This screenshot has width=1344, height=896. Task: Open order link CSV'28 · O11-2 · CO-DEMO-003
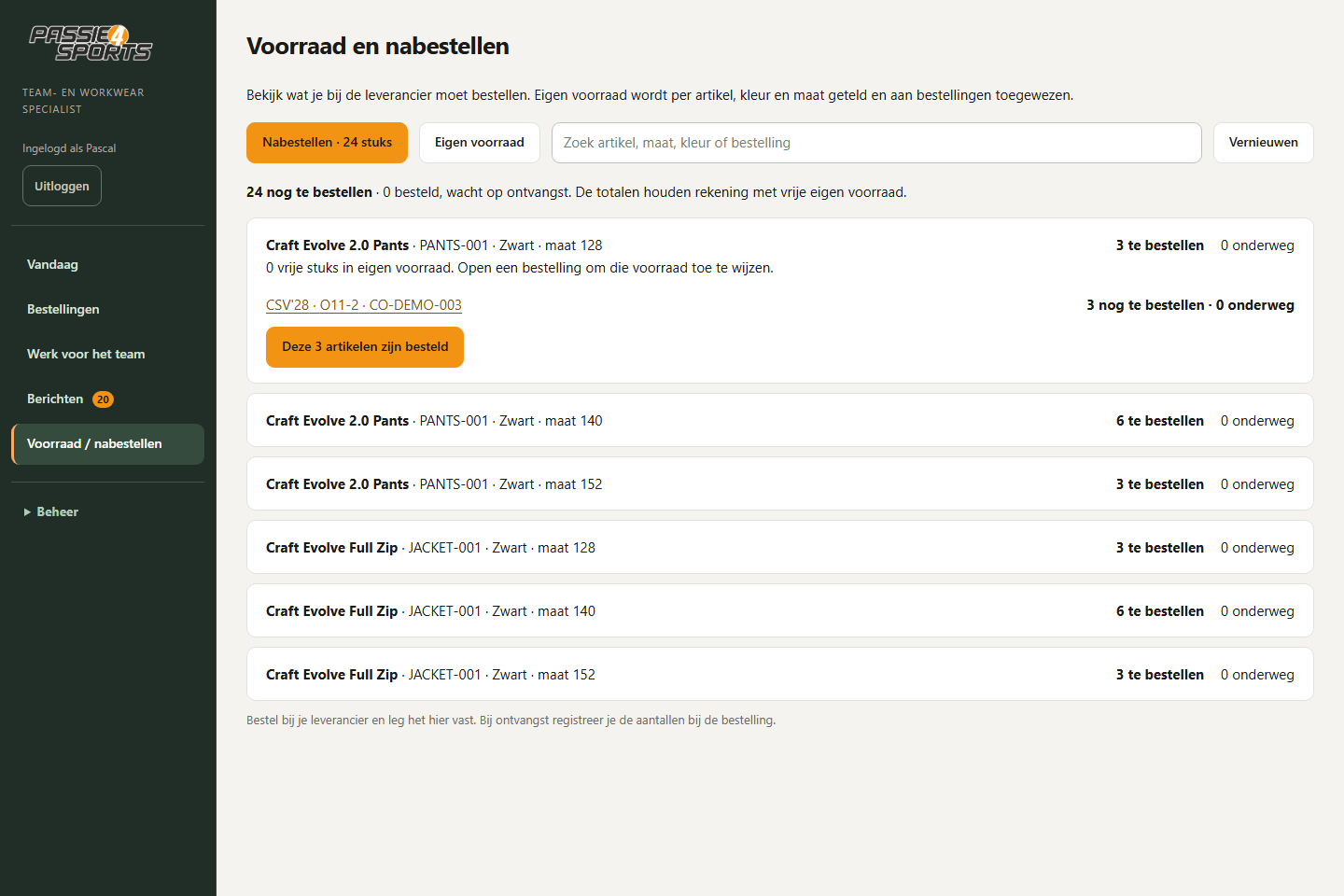[x=364, y=305]
